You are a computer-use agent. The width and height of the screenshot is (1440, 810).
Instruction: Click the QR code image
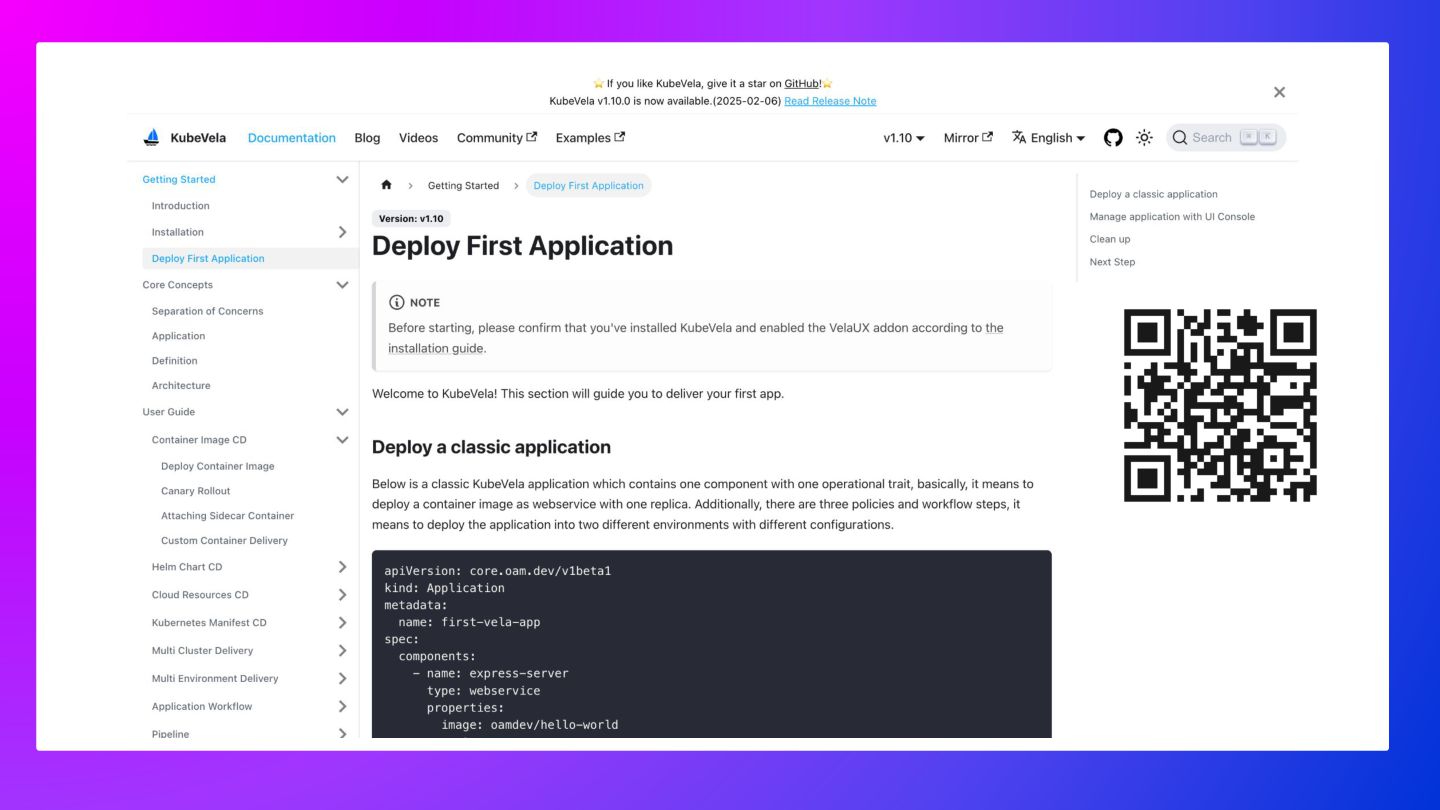(1220, 405)
